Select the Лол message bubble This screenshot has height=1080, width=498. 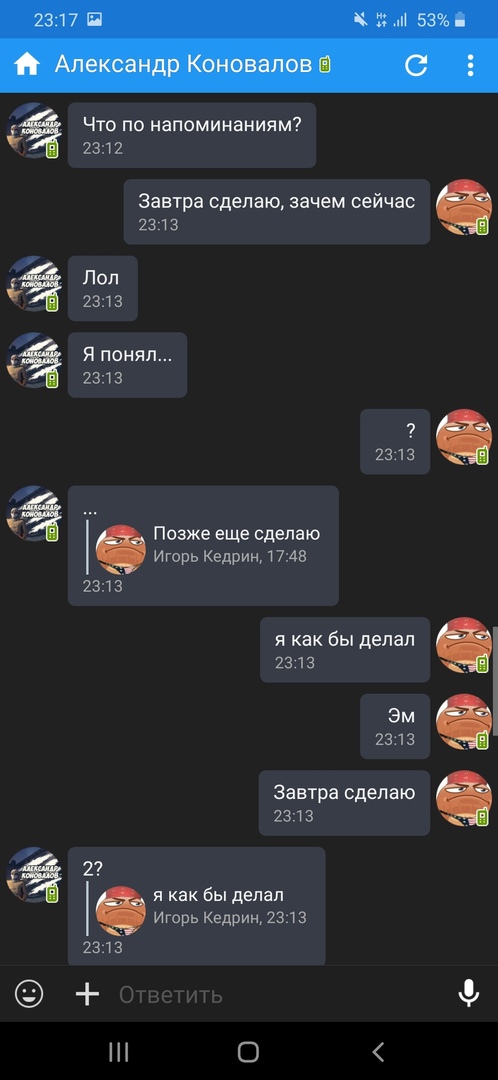[103, 288]
